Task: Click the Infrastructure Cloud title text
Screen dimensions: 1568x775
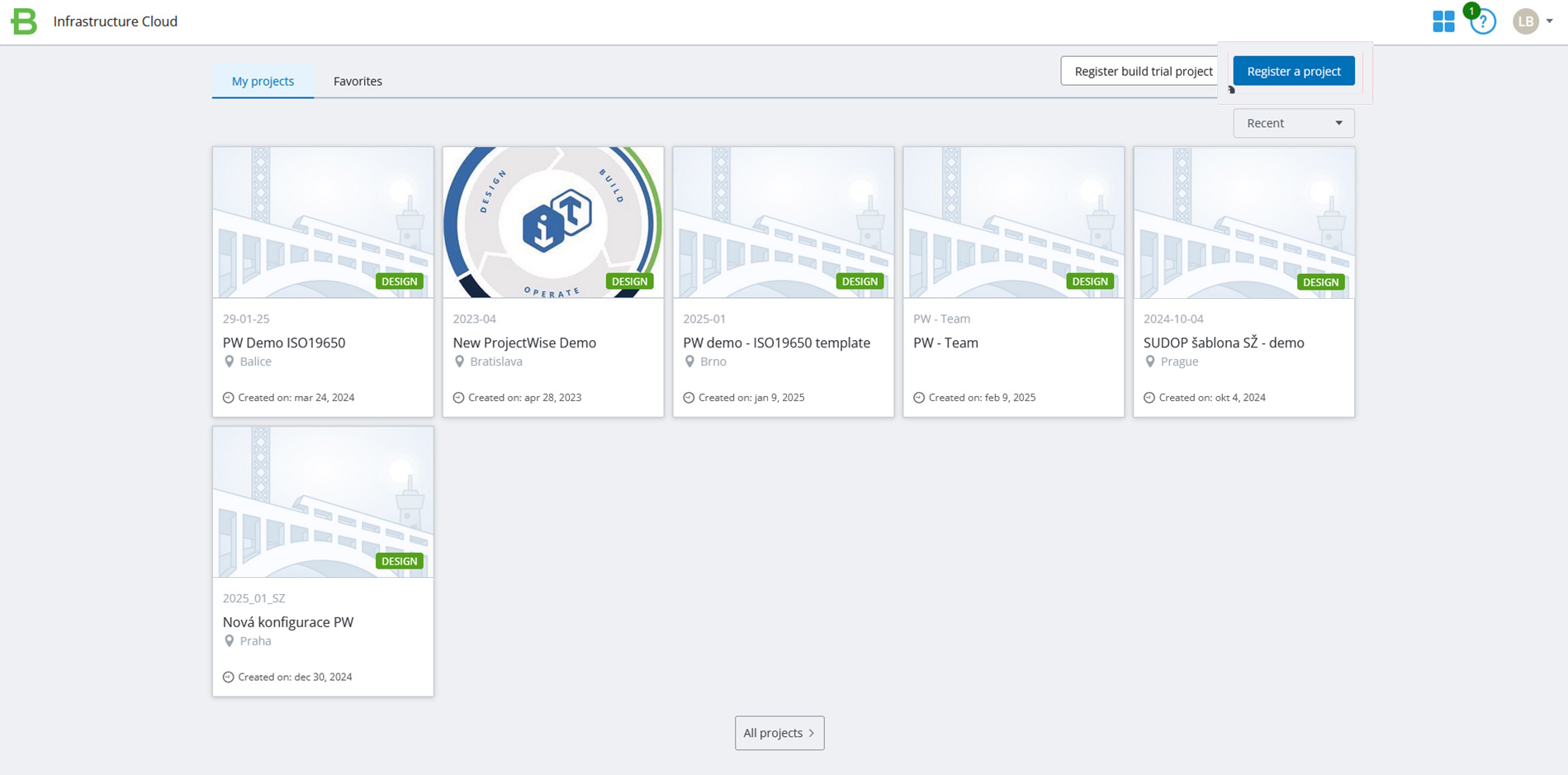Action: tap(116, 21)
